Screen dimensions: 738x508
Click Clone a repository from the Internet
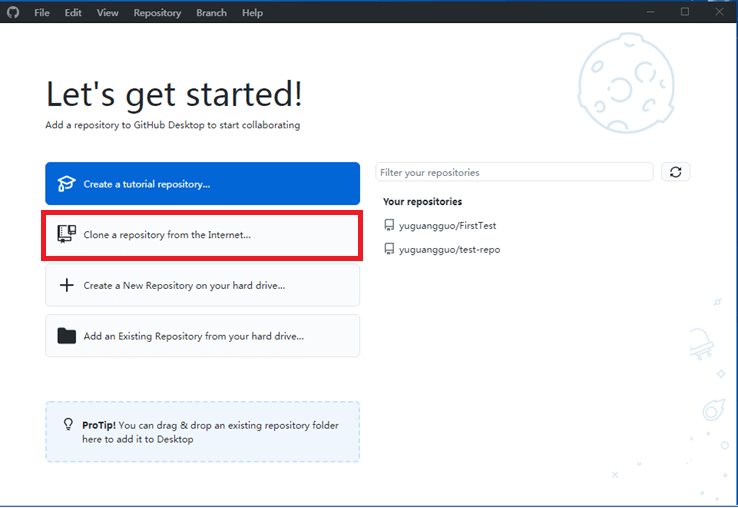click(202, 234)
